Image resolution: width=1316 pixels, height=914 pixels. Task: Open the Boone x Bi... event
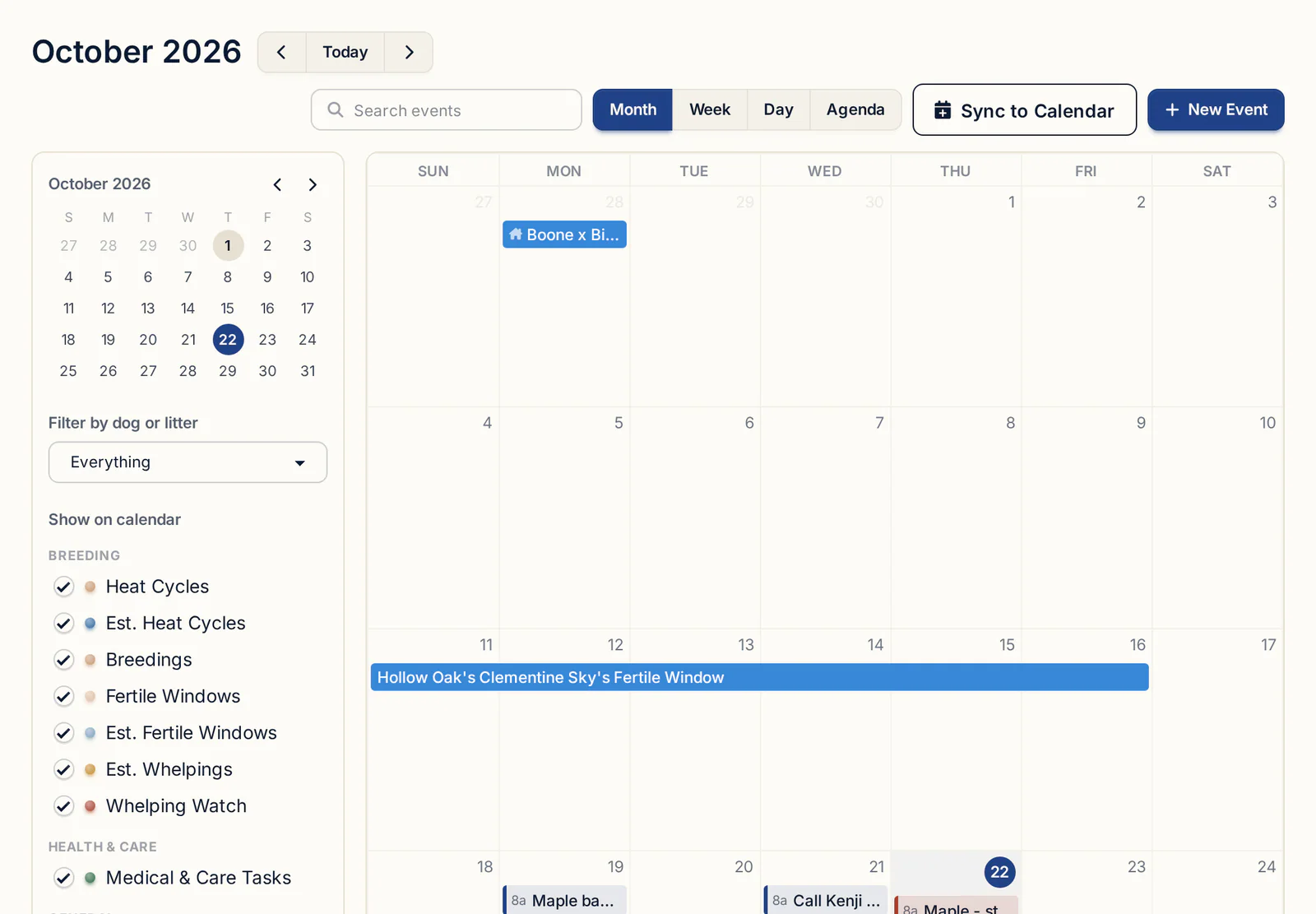point(564,234)
